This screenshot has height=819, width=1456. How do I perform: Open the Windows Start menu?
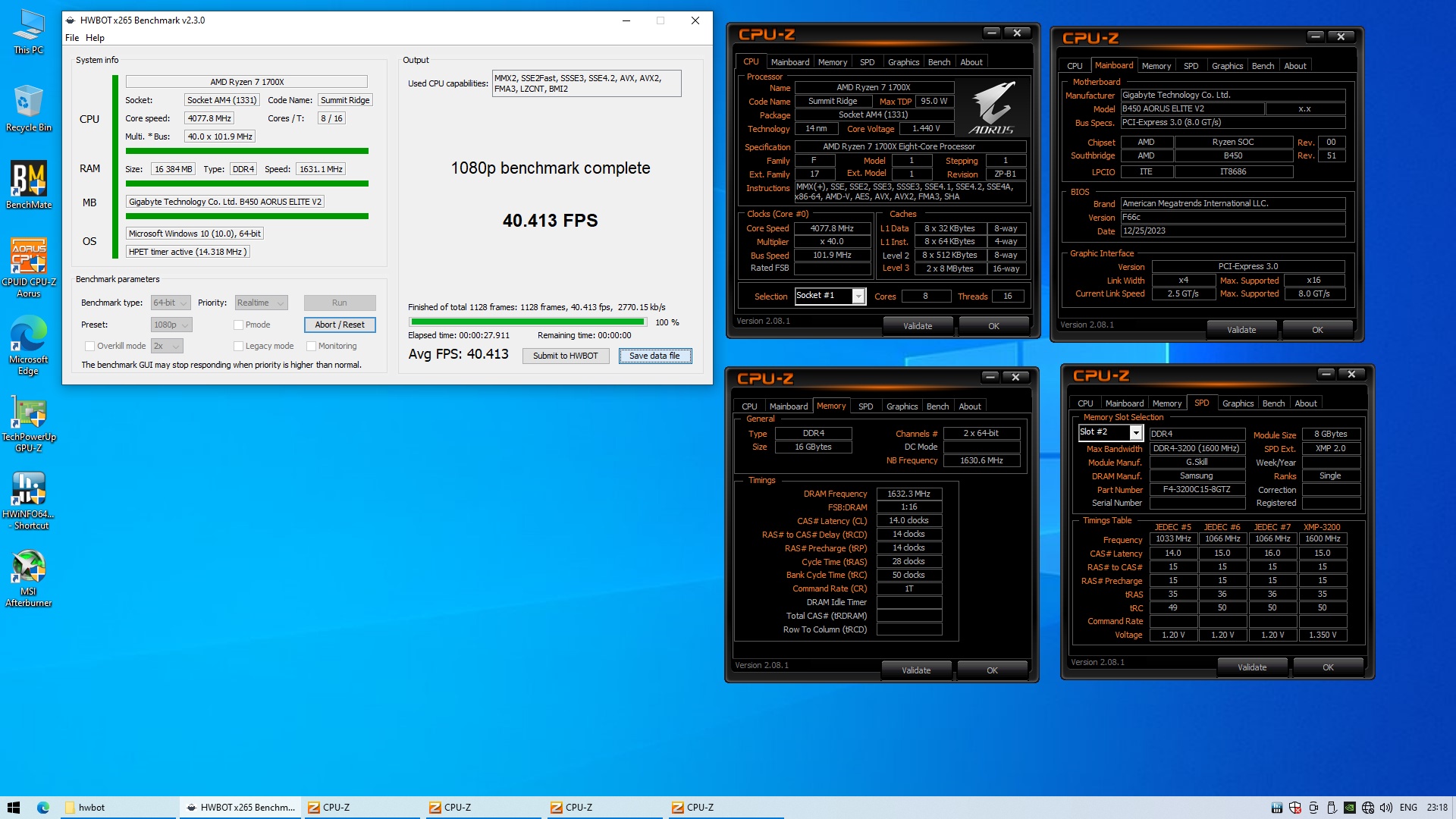(x=14, y=808)
